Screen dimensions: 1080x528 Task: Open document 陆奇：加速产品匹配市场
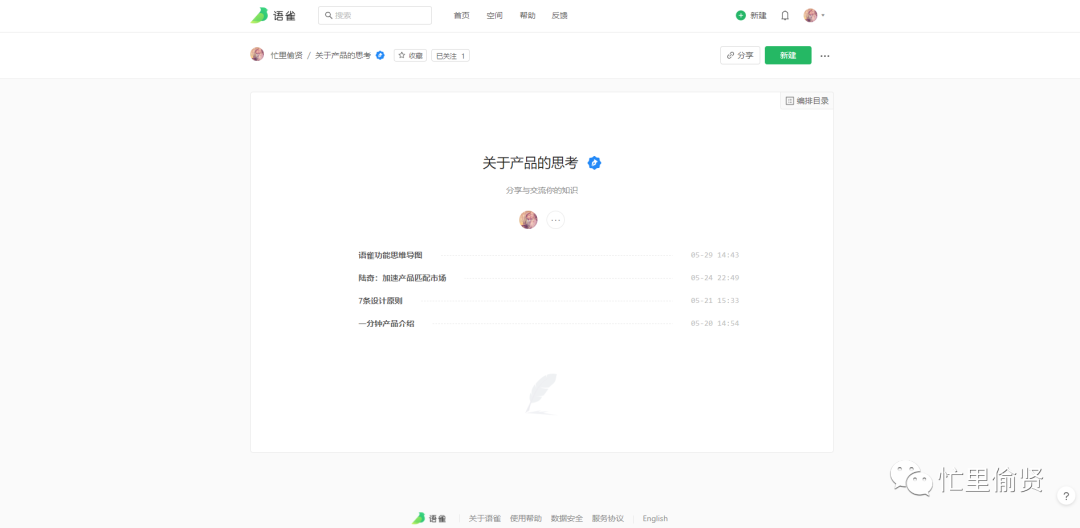pyautogui.click(x=402, y=277)
